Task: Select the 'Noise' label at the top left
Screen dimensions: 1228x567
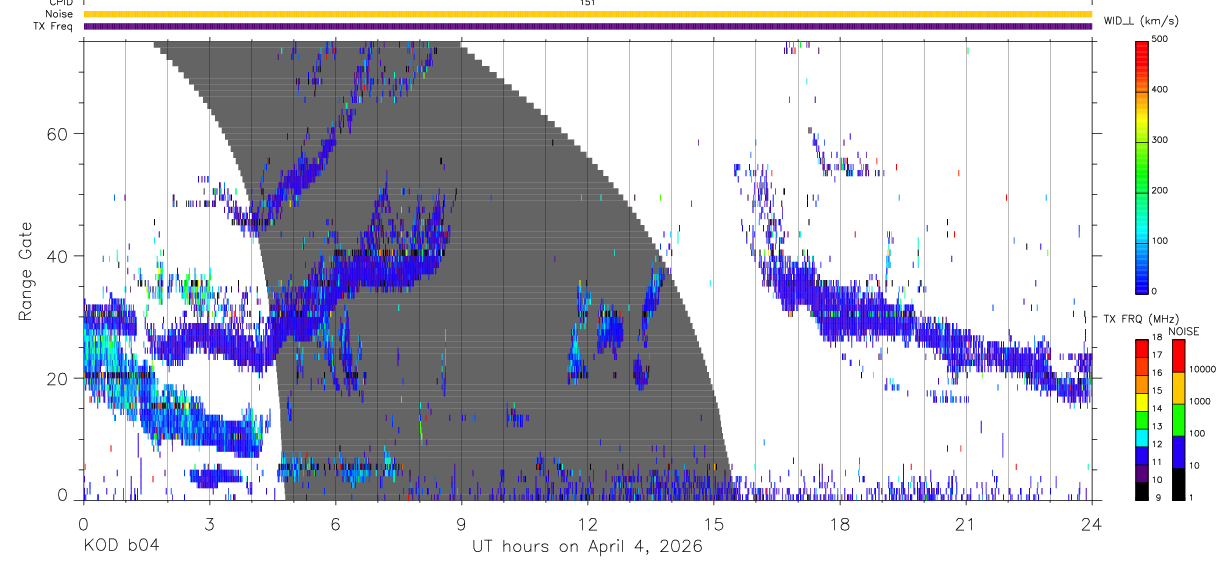Action: click(x=59, y=14)
